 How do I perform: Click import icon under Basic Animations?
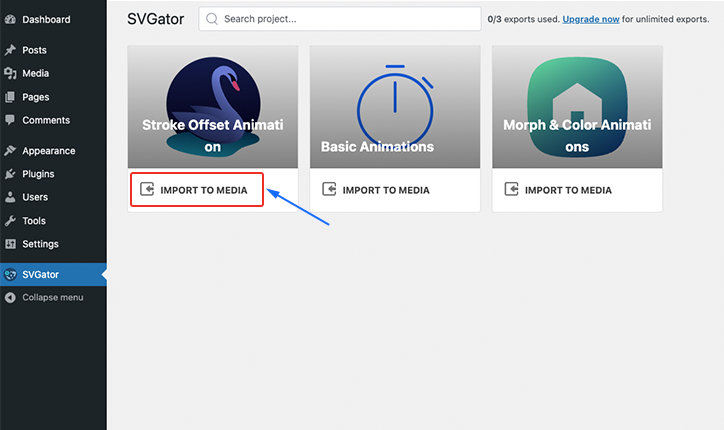click(329, 189)
